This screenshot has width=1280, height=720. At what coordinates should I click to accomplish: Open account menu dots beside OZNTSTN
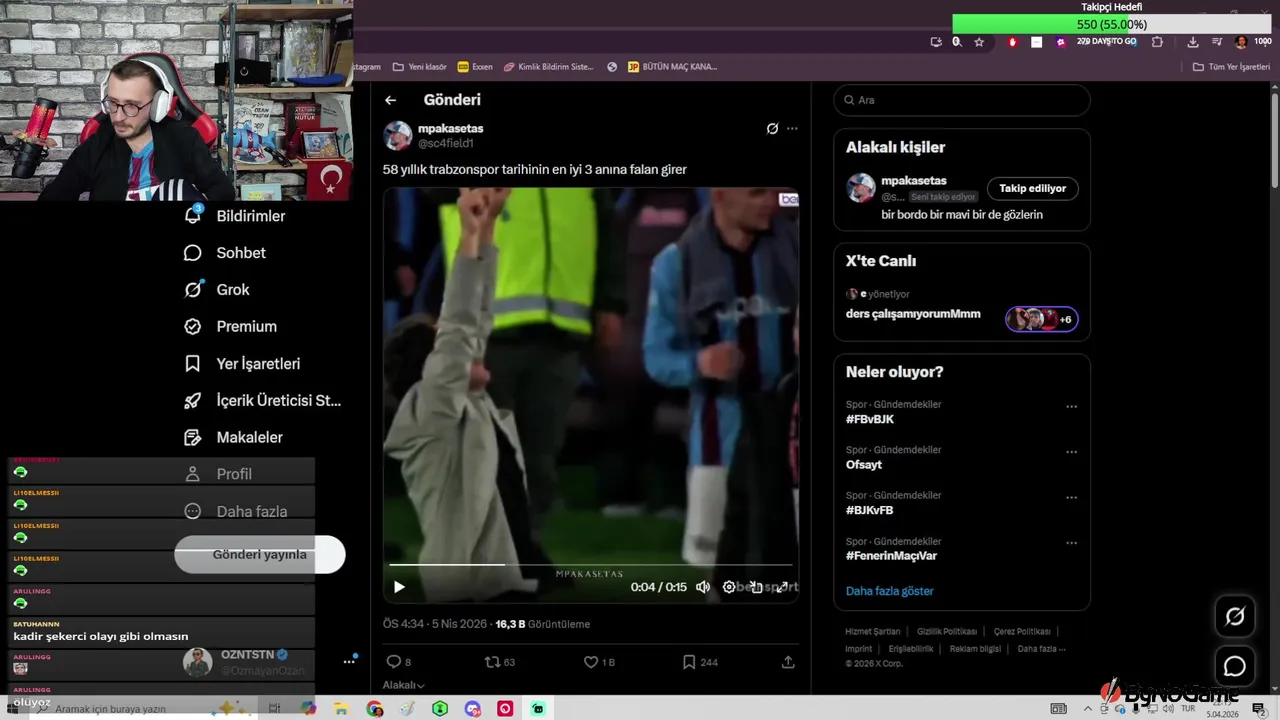click(x=349, y=662)
